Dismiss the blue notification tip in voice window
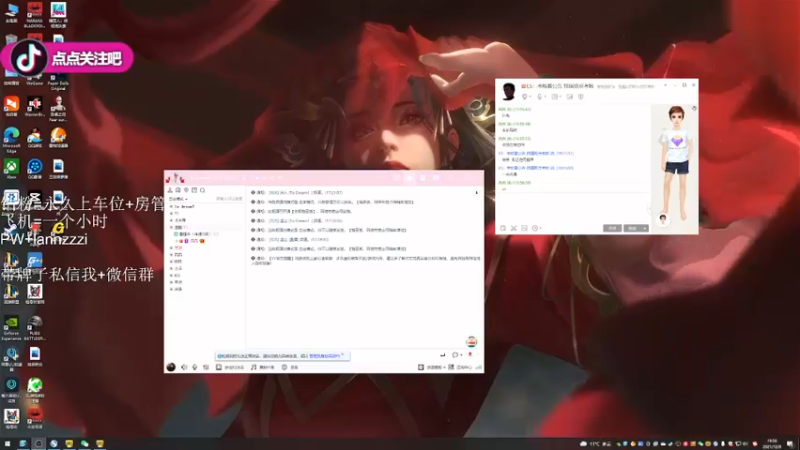The image size is (800, 450). (343, 355)
